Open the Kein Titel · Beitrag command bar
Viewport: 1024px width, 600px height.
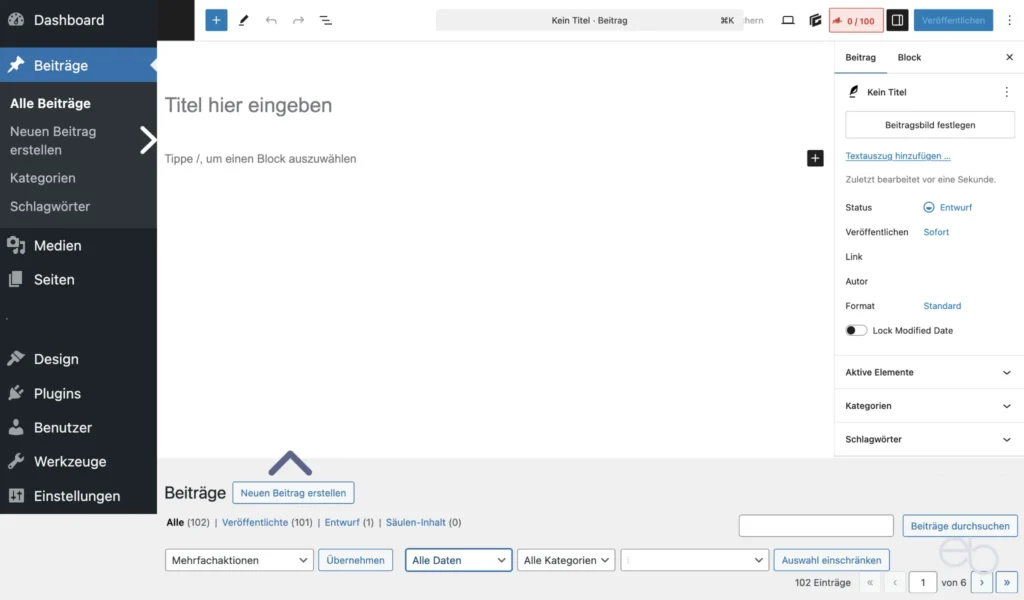click(x=589, y=20)
